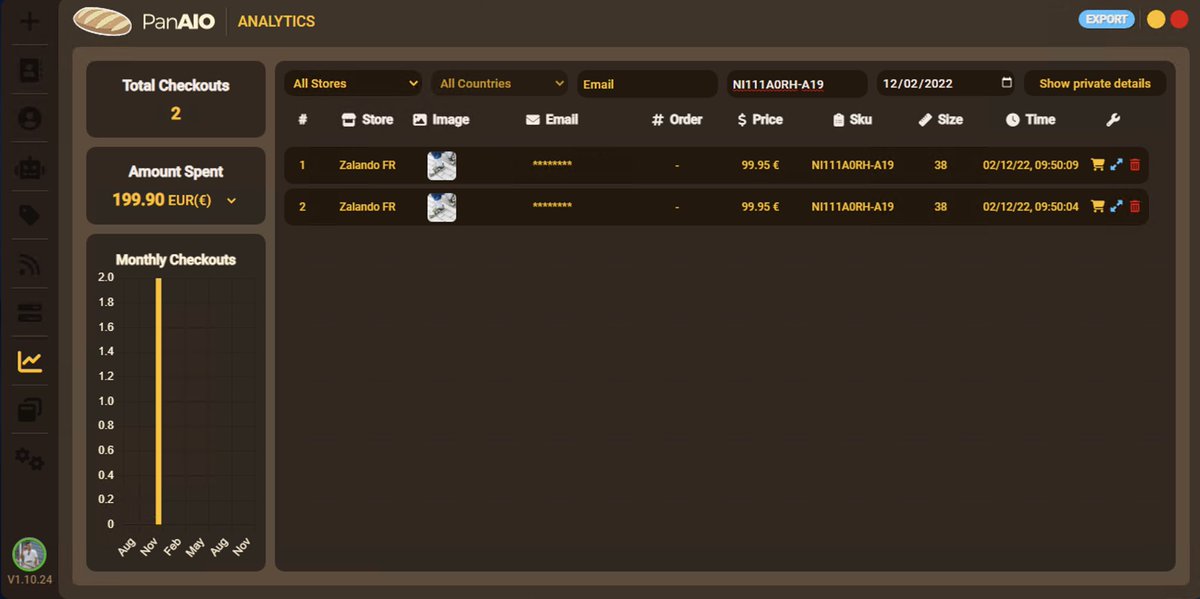The height and width of the screenshot is (599, 1200).
Task: Open the server sidebar icon
Action: 30,313
